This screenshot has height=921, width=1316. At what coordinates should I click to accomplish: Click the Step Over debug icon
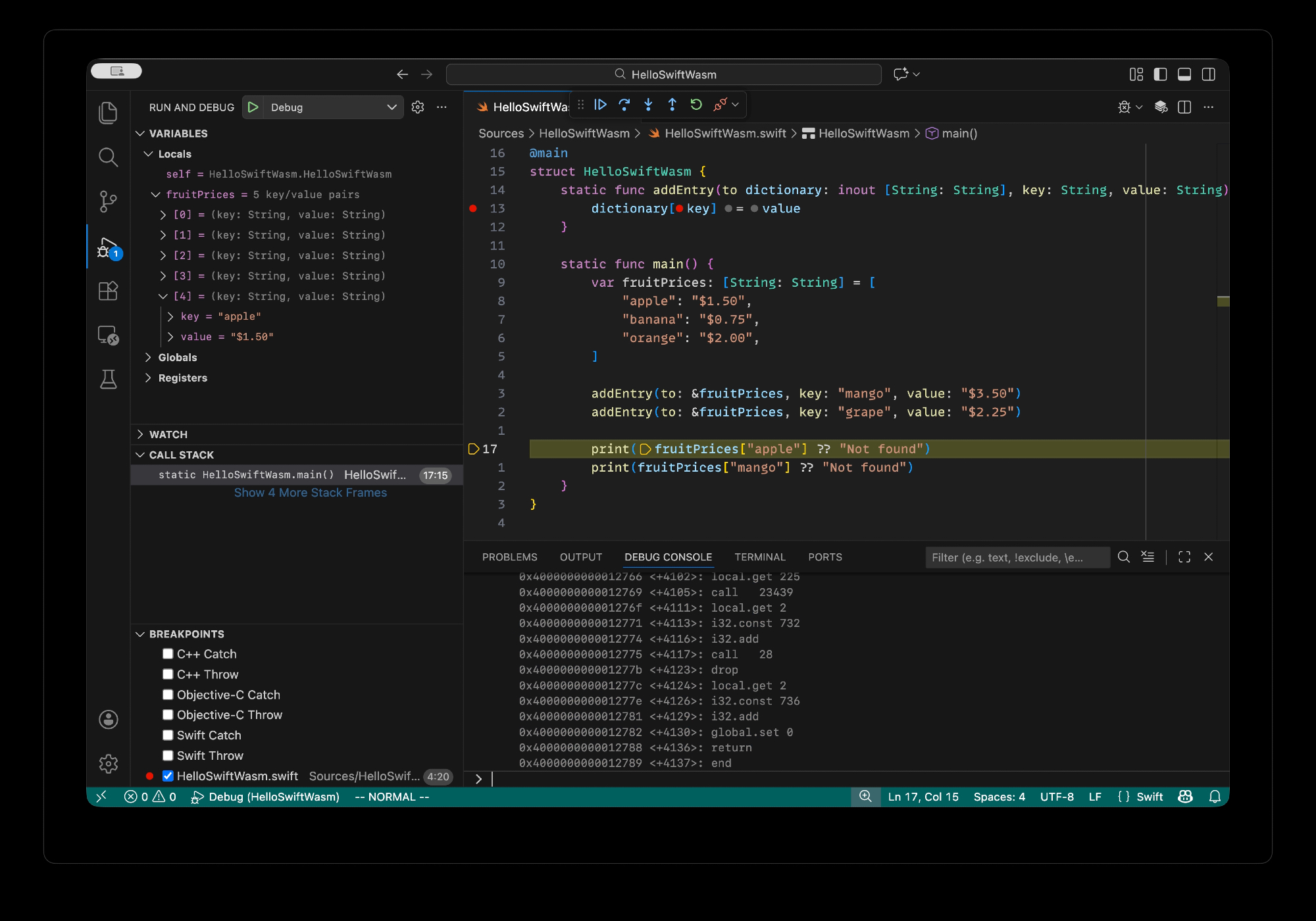[624, 105]
